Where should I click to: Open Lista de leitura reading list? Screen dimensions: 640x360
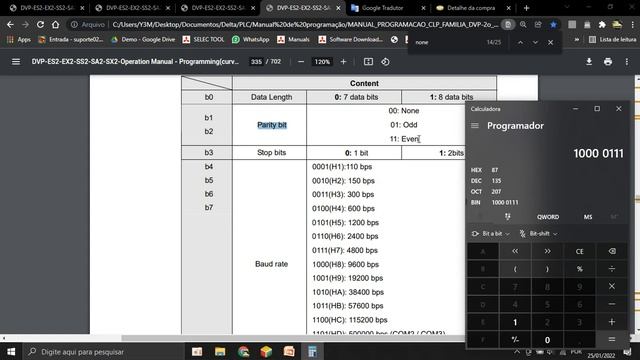pos(613,40)
